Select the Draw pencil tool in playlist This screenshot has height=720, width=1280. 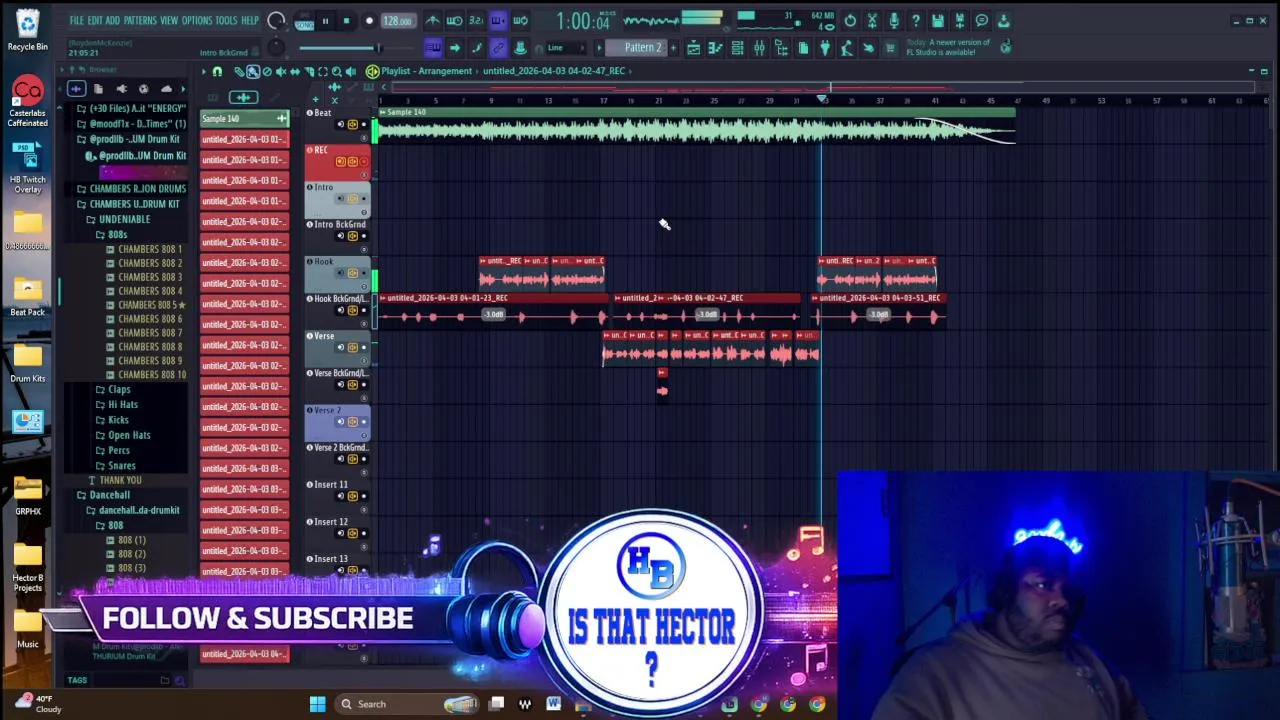click(239, 71)
